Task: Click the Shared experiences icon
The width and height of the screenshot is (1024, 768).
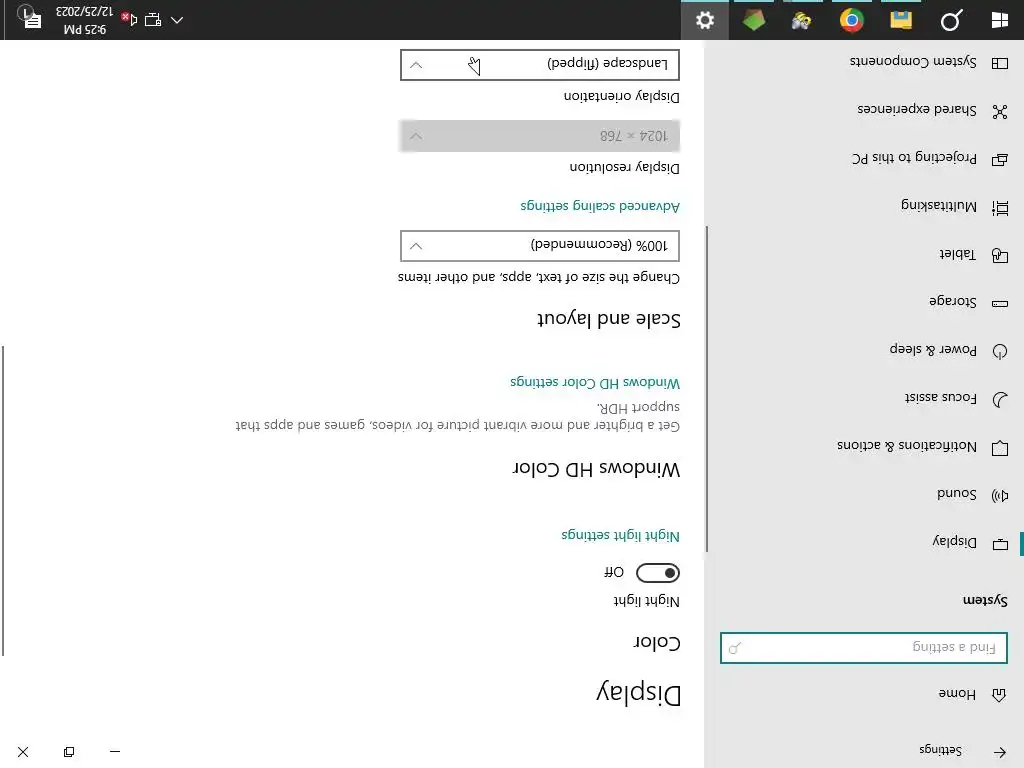Action: point(1000,112)
